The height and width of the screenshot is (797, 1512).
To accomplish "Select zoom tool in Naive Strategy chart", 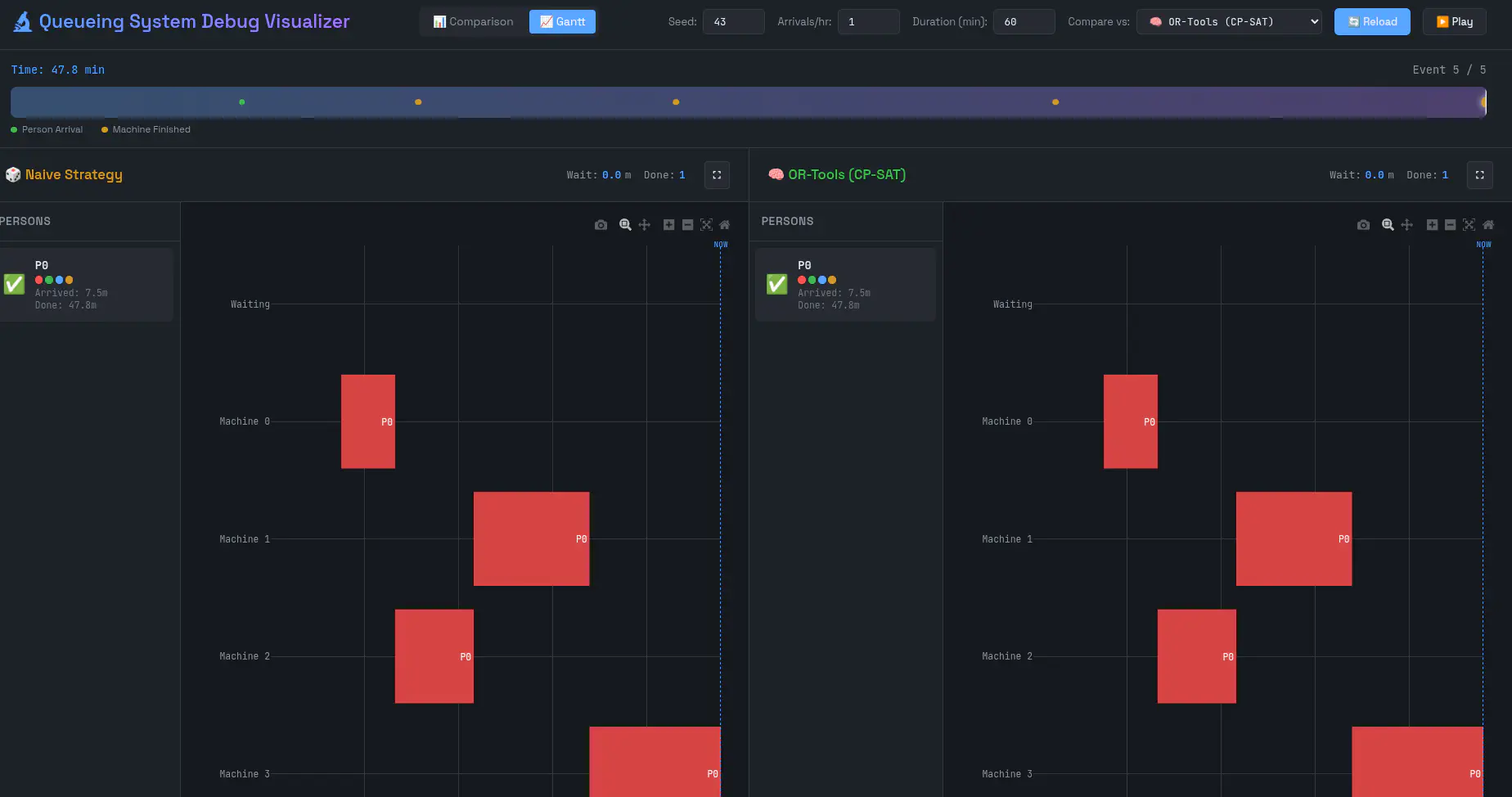I will click(x=625, y=225).
